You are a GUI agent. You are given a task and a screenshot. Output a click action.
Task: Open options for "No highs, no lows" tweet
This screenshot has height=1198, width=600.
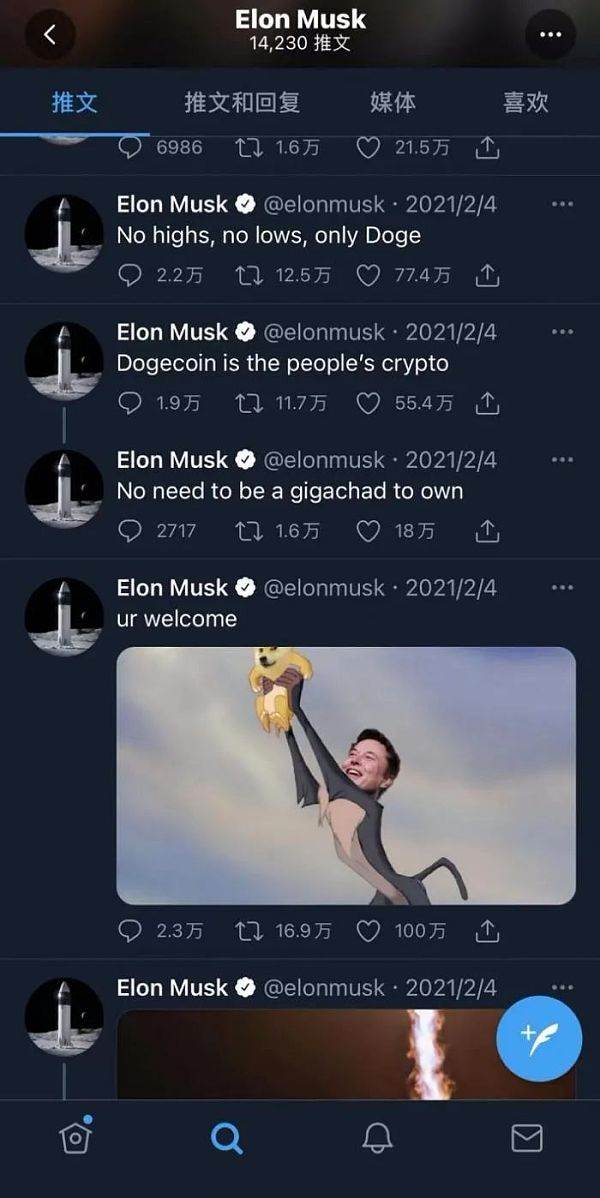[562, 204]
